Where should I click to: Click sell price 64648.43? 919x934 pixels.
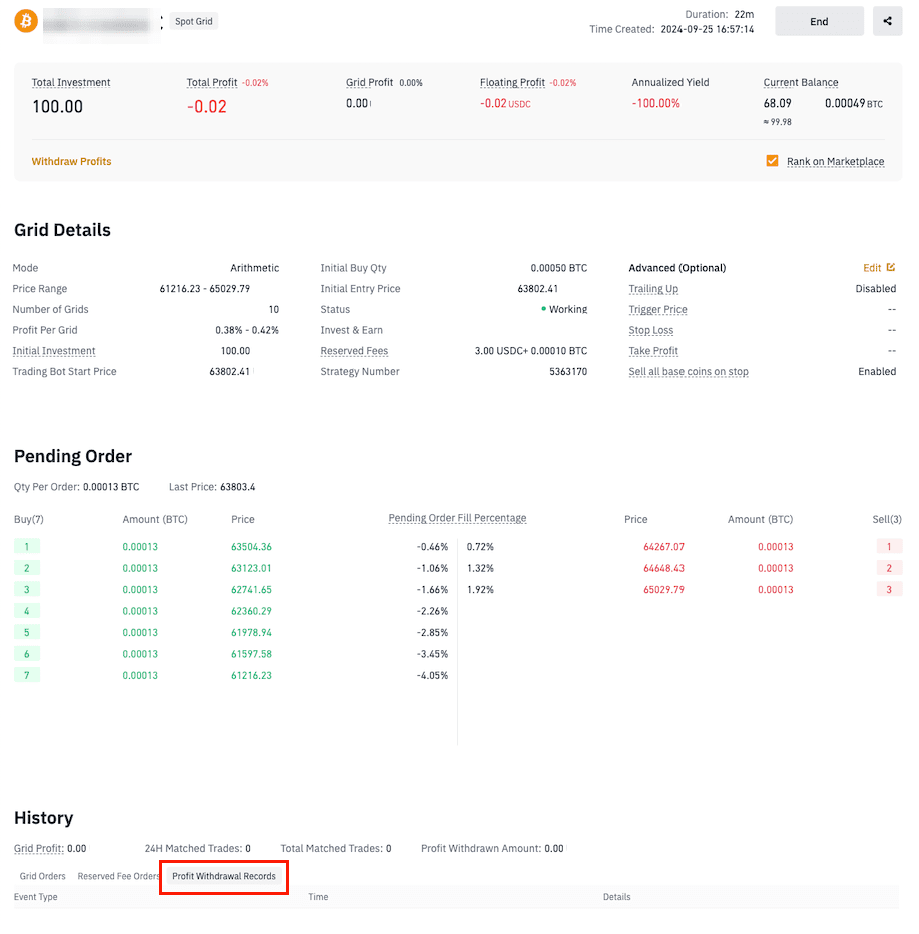point(663,568)
